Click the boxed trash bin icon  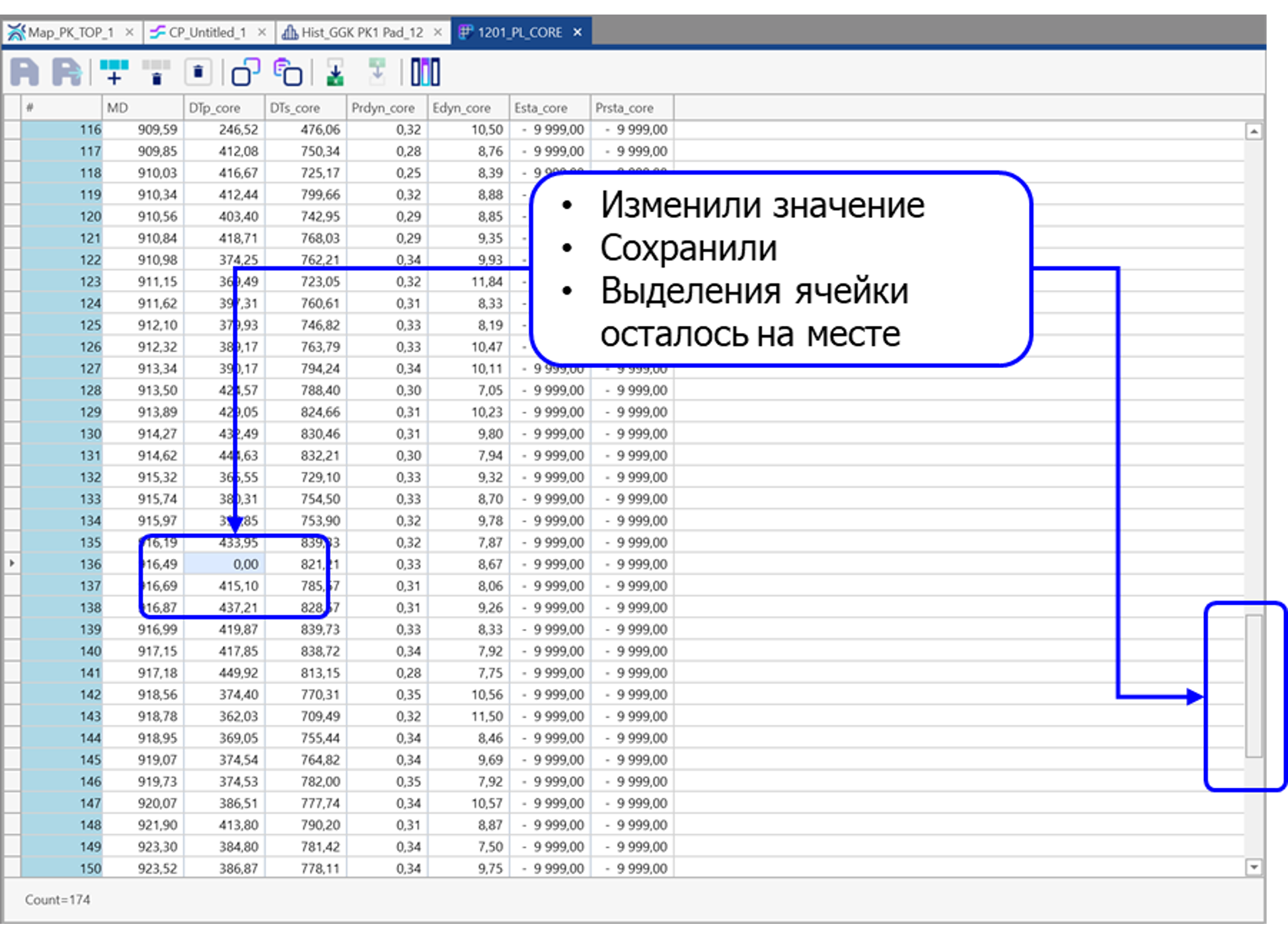198,72
